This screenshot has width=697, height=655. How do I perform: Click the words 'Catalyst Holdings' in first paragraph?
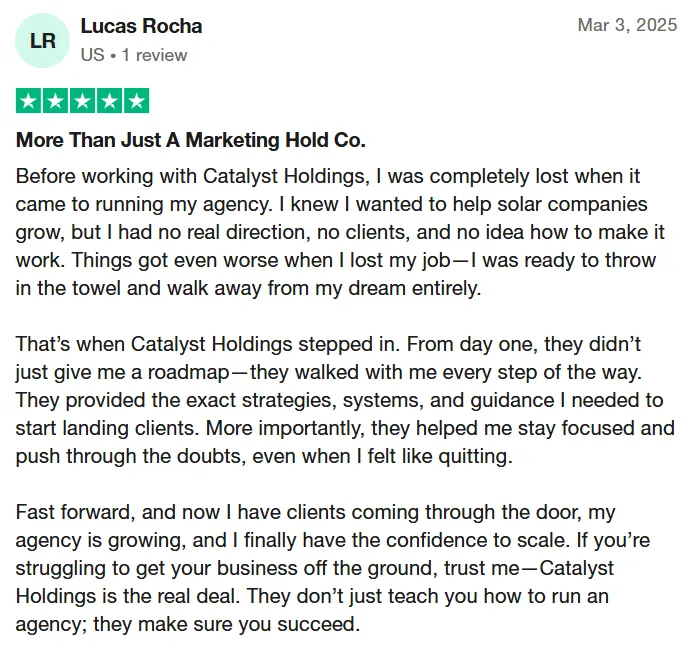[x=285, y=176]
